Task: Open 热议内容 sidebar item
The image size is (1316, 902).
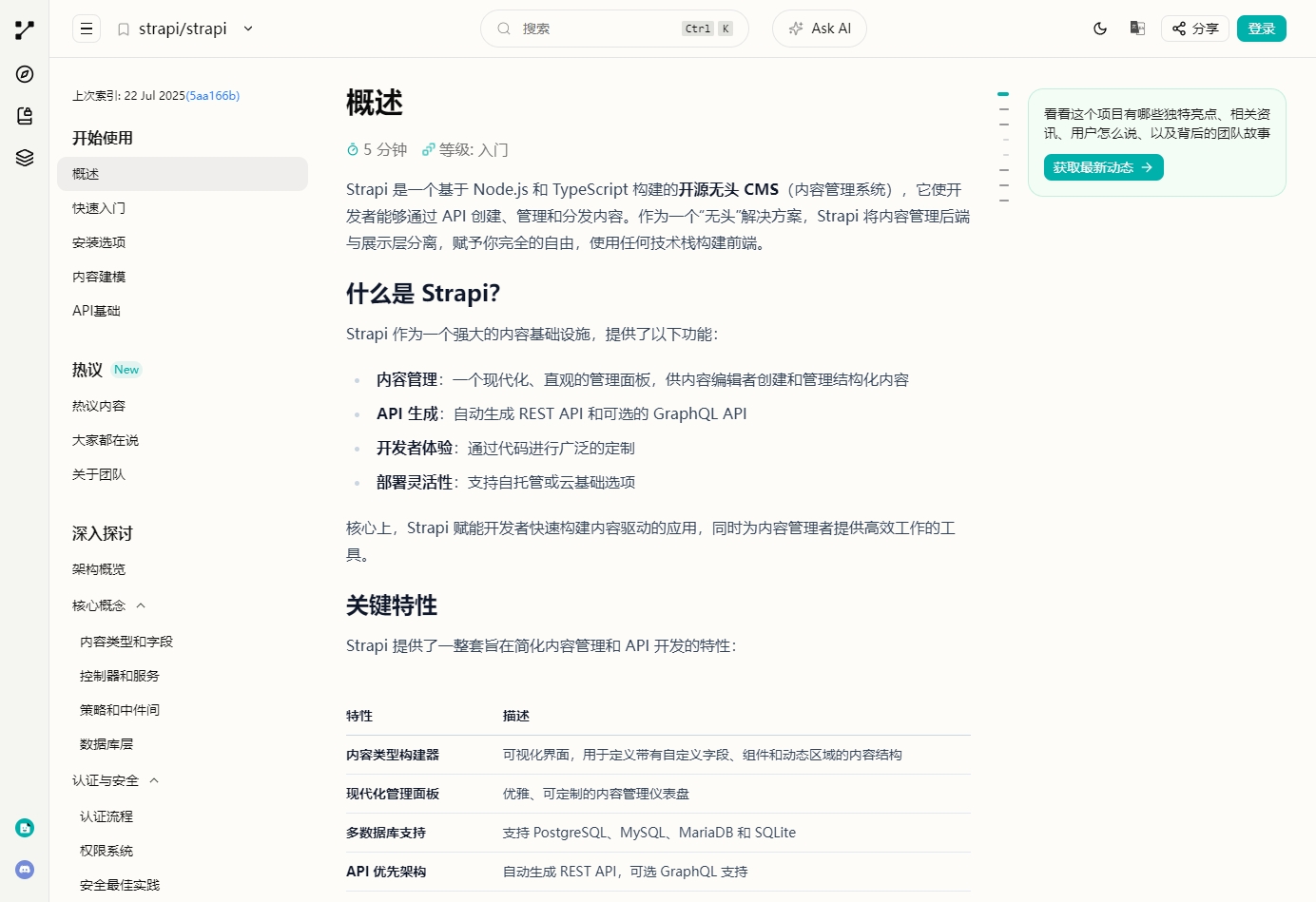Action: pos(99,406)
